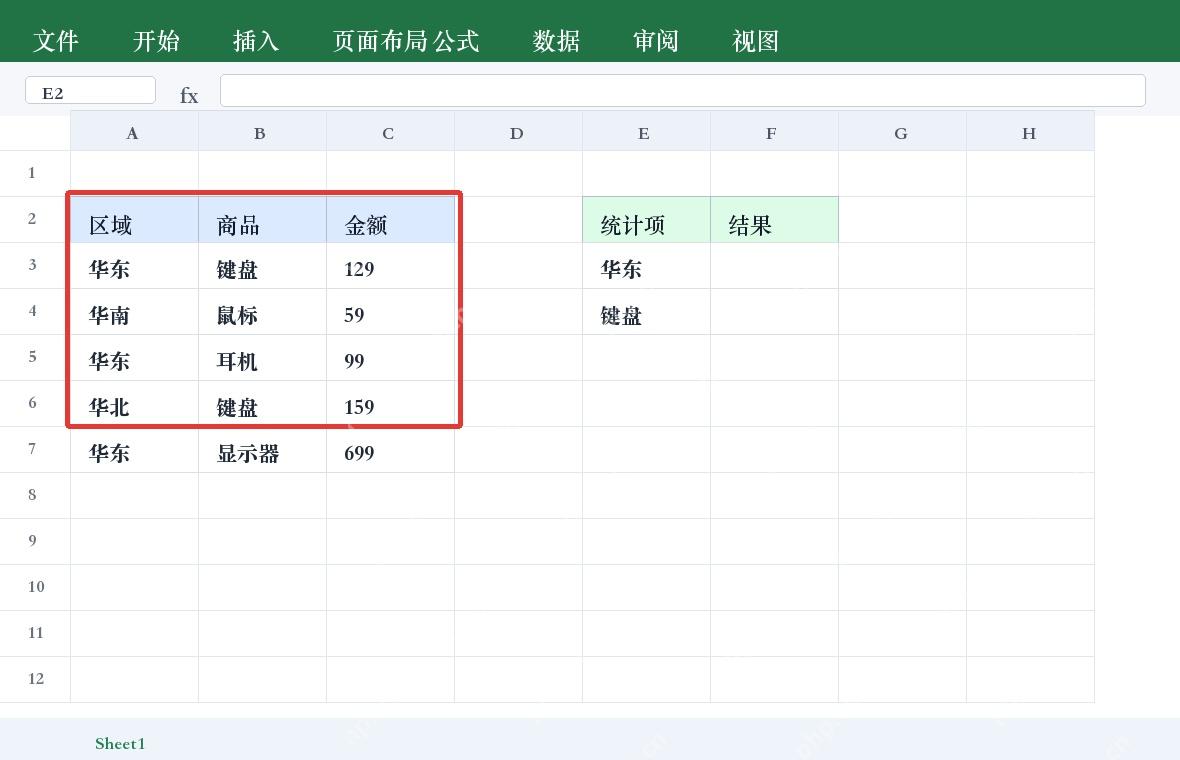Select the 鼠标 cell
The image size is (1180, 760).
click(x=262, y=312)
